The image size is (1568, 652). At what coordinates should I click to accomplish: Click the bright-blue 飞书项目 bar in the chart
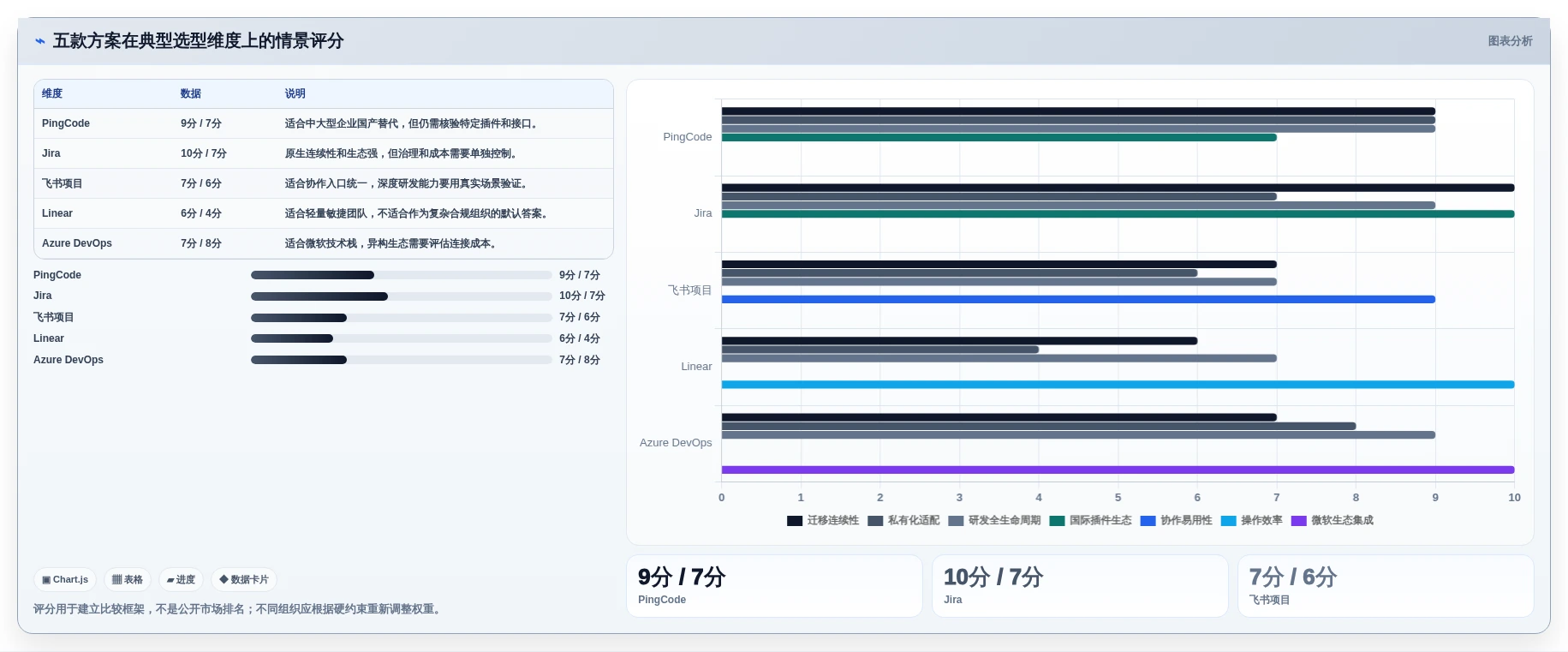[x=1078, y=300]
